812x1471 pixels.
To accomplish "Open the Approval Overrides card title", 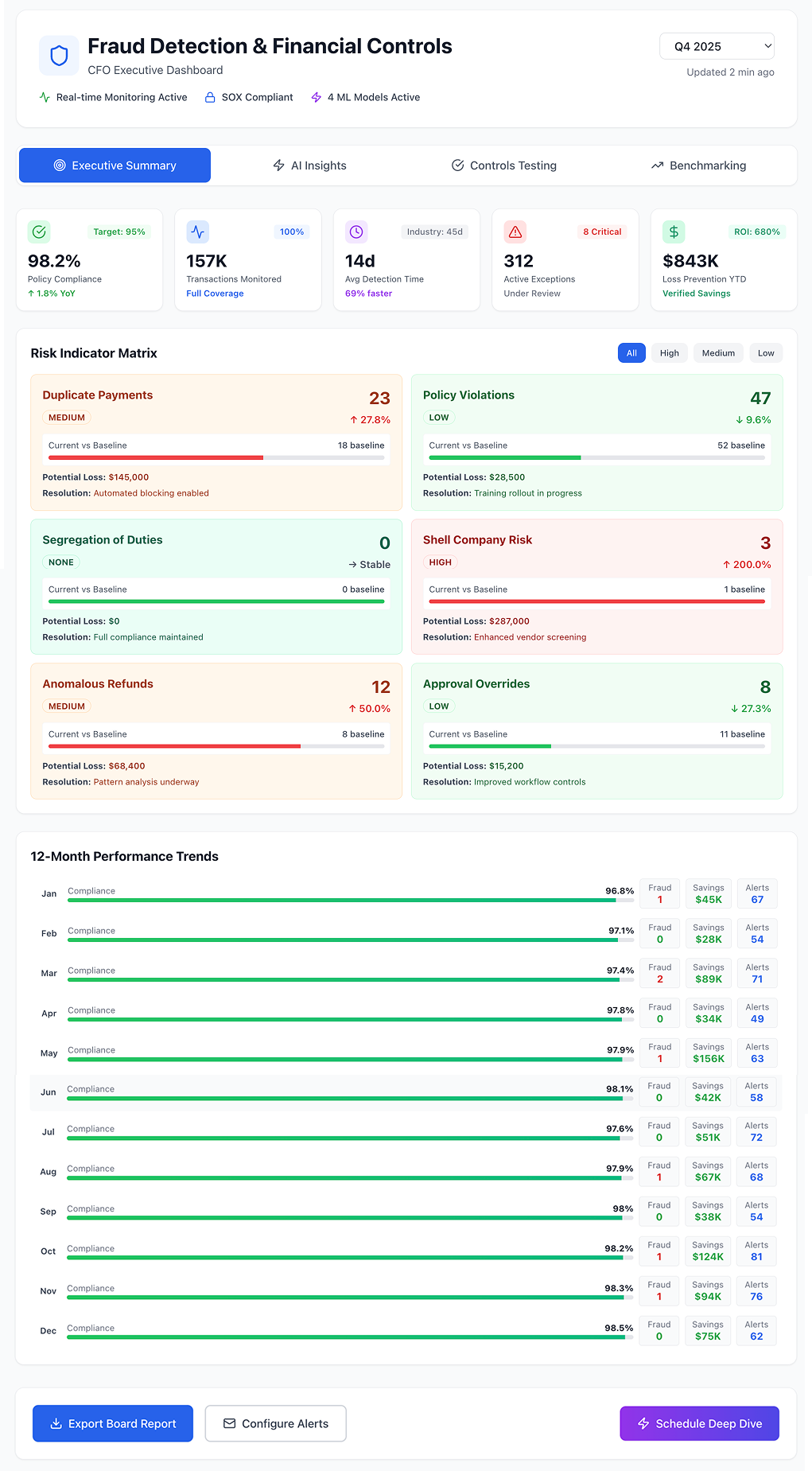I will 476,684.
